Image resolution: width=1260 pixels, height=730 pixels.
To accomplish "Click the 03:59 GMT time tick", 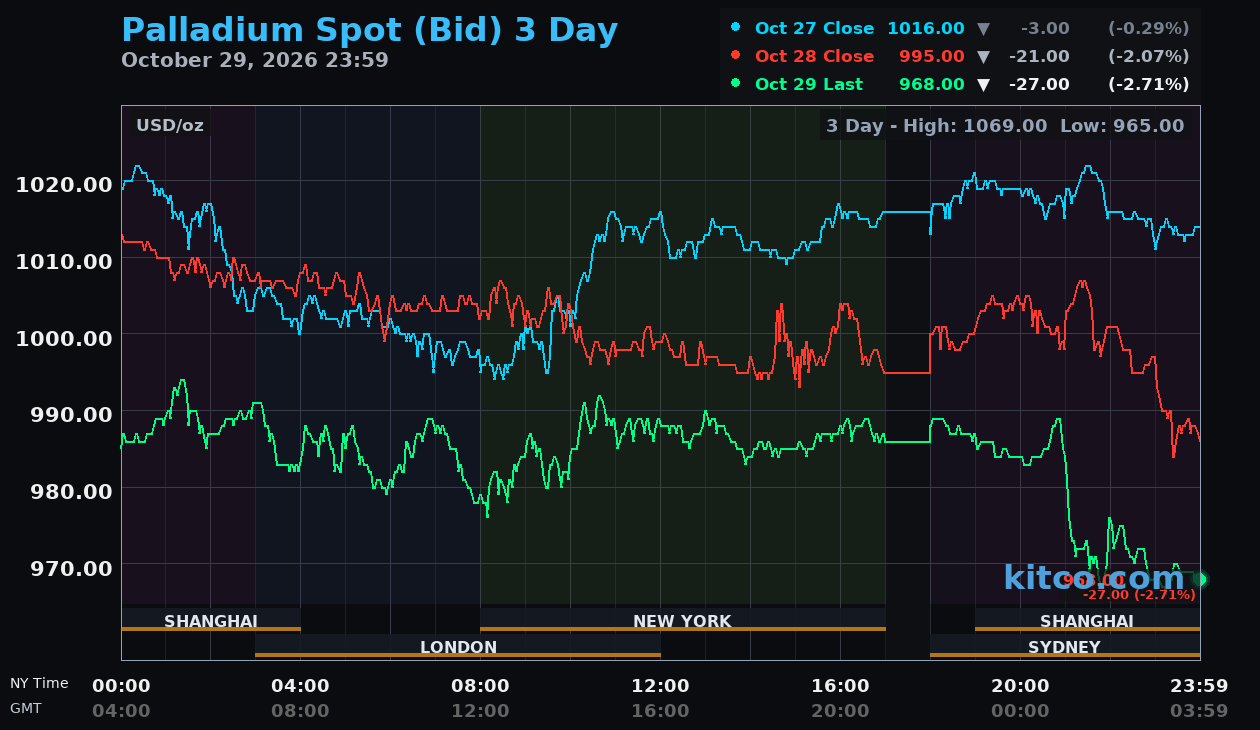I will coord(1199,711).
